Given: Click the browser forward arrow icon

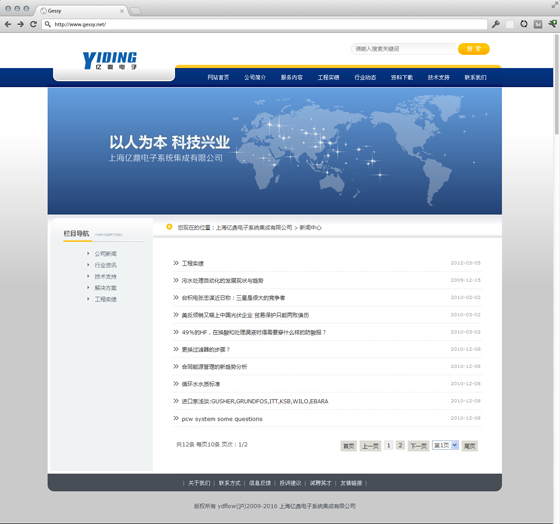Looking at the screenshot, I should pos(21,24).
